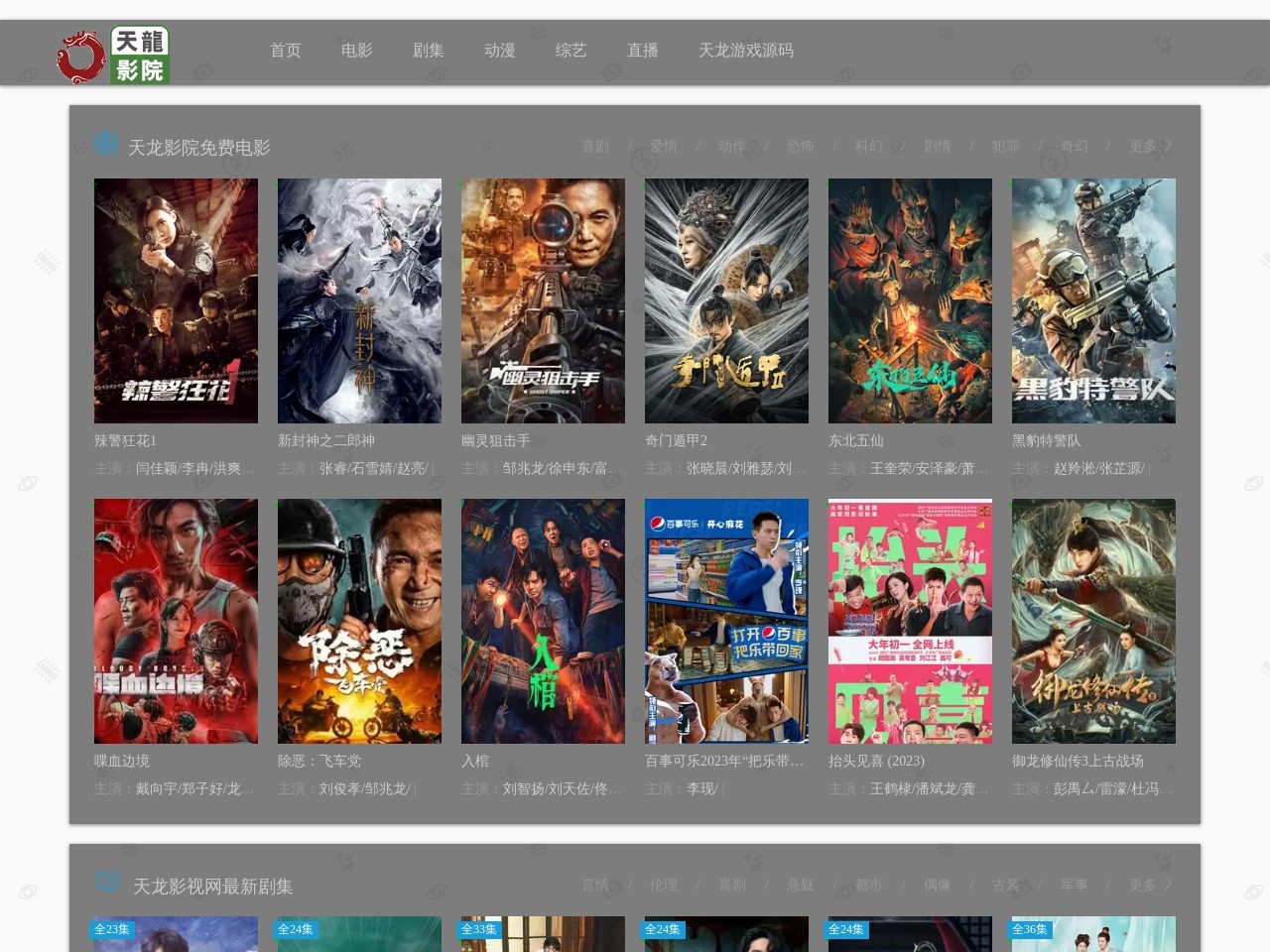Screen dimensions: 1270x952
Task: Click the 抬头见喜 (2023) title link
Action: (x=876, y=761)
